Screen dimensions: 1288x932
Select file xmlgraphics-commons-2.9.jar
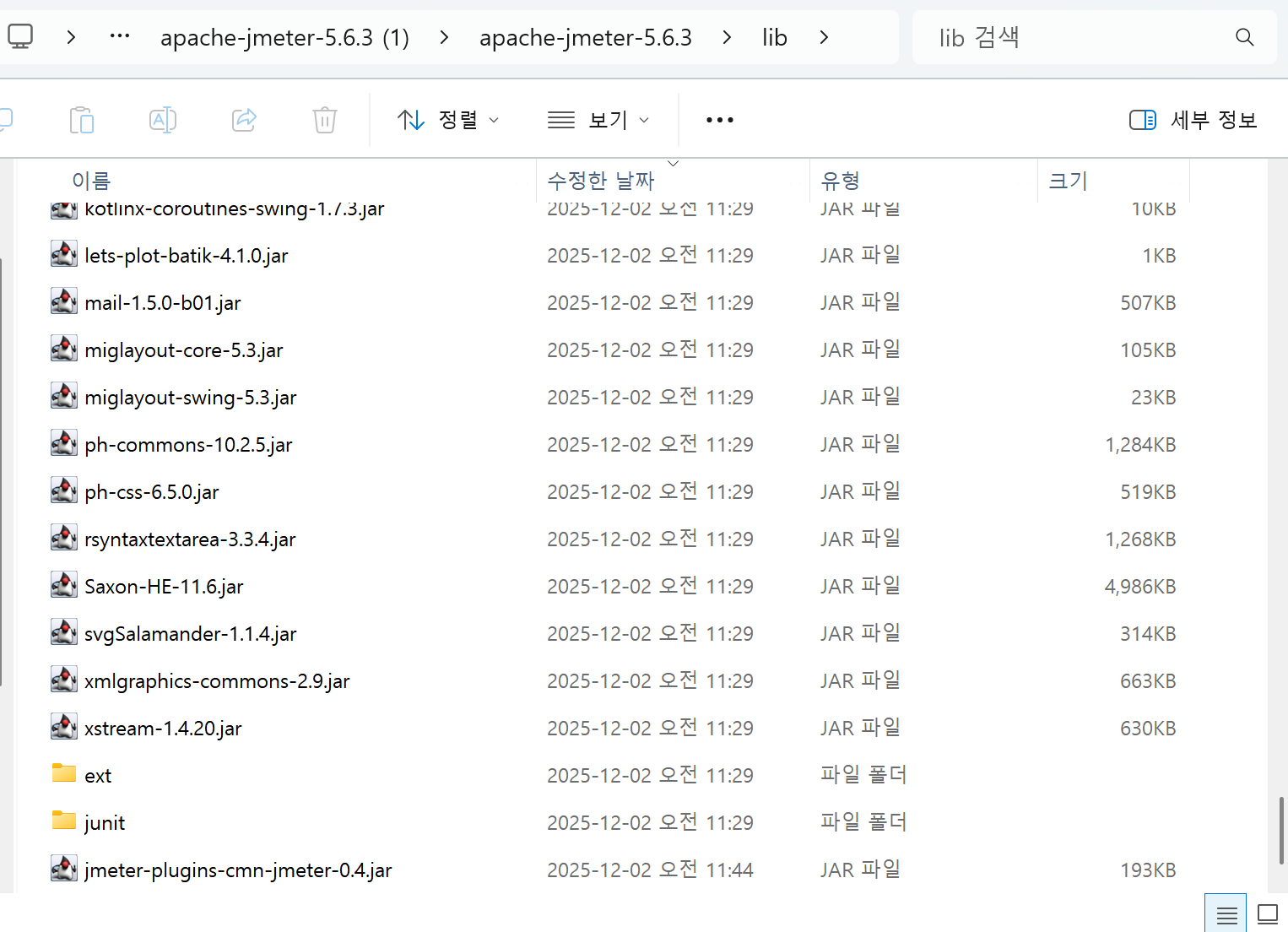pyautogui.click(x=217, y=681)
